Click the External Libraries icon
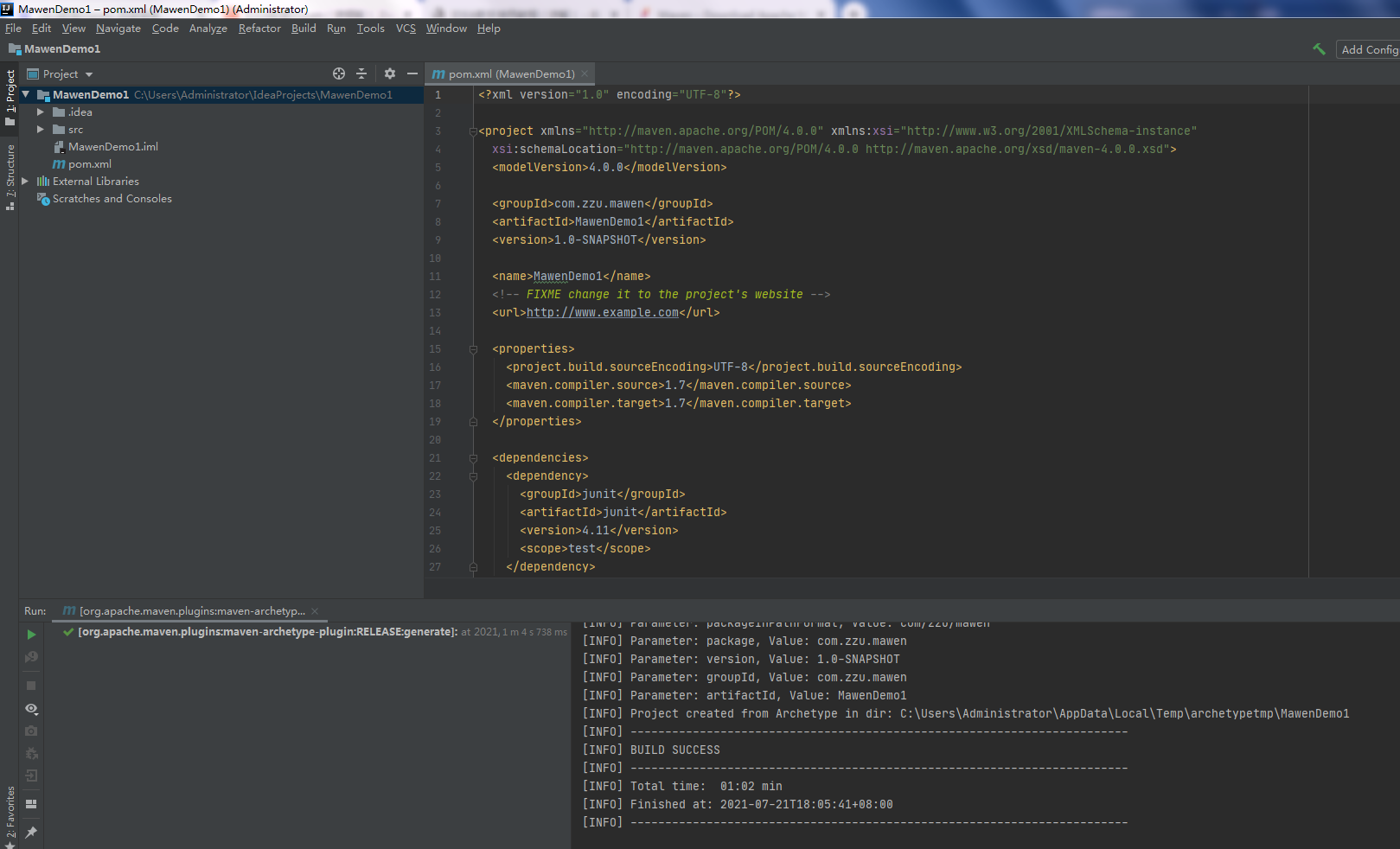 click(43, 182)
